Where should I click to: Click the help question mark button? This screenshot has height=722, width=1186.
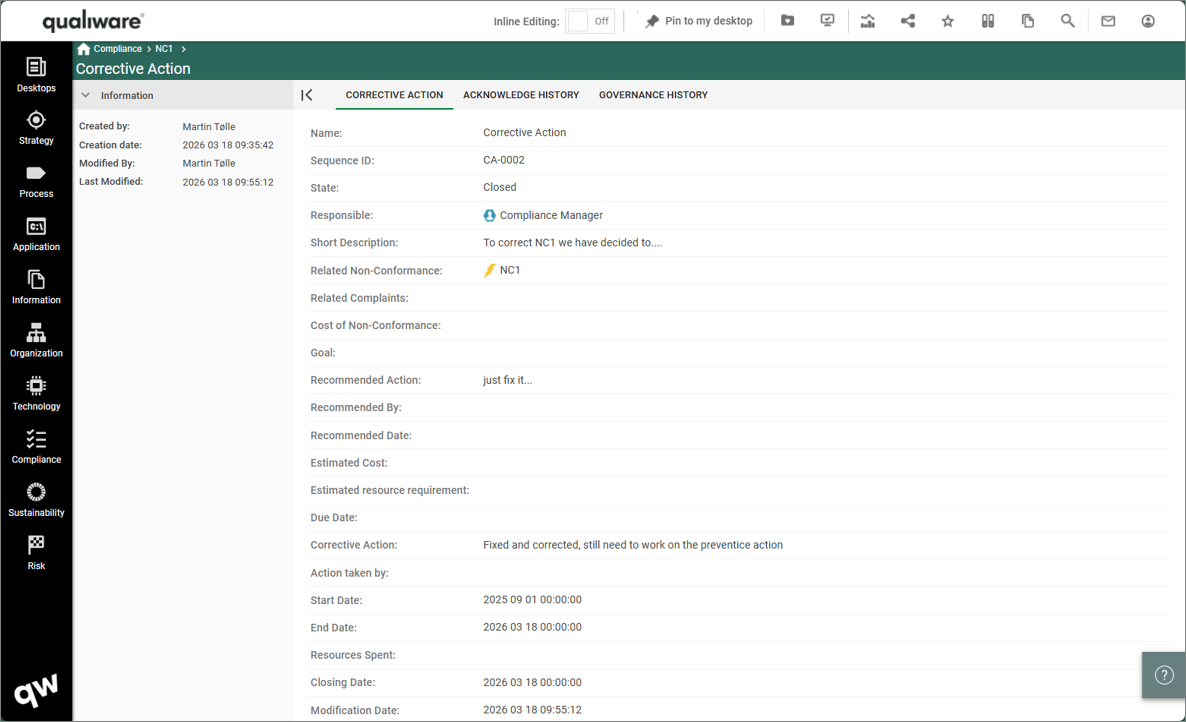click(1163, 675)
